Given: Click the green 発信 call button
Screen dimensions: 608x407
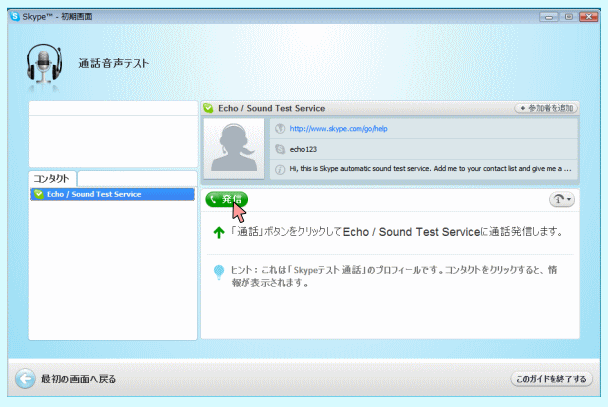Looking at the screenshot, I should (226, 199).
